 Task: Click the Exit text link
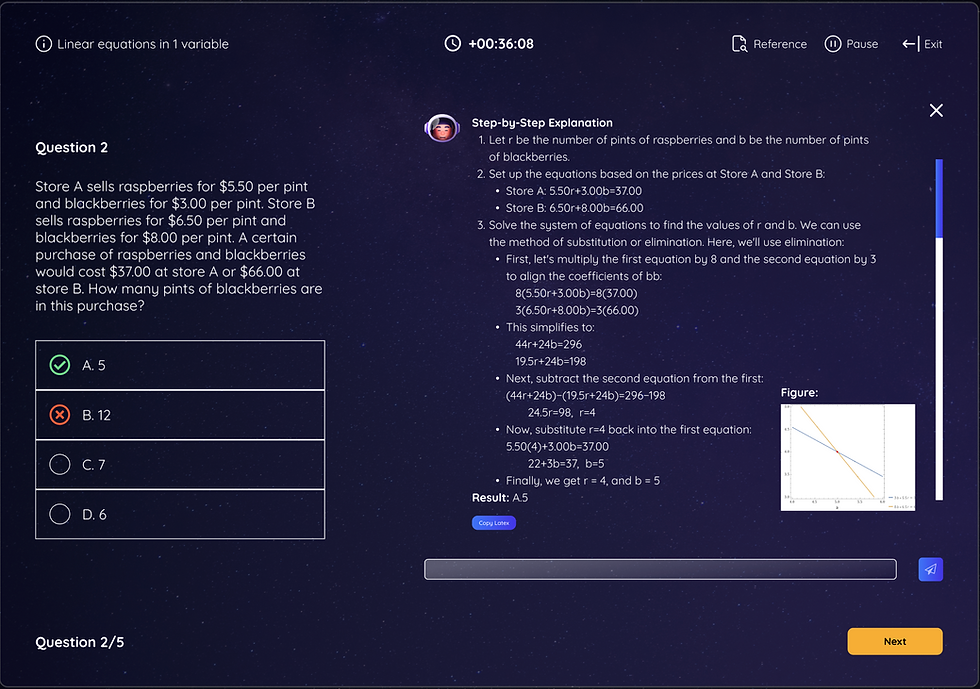coord(932,44)
